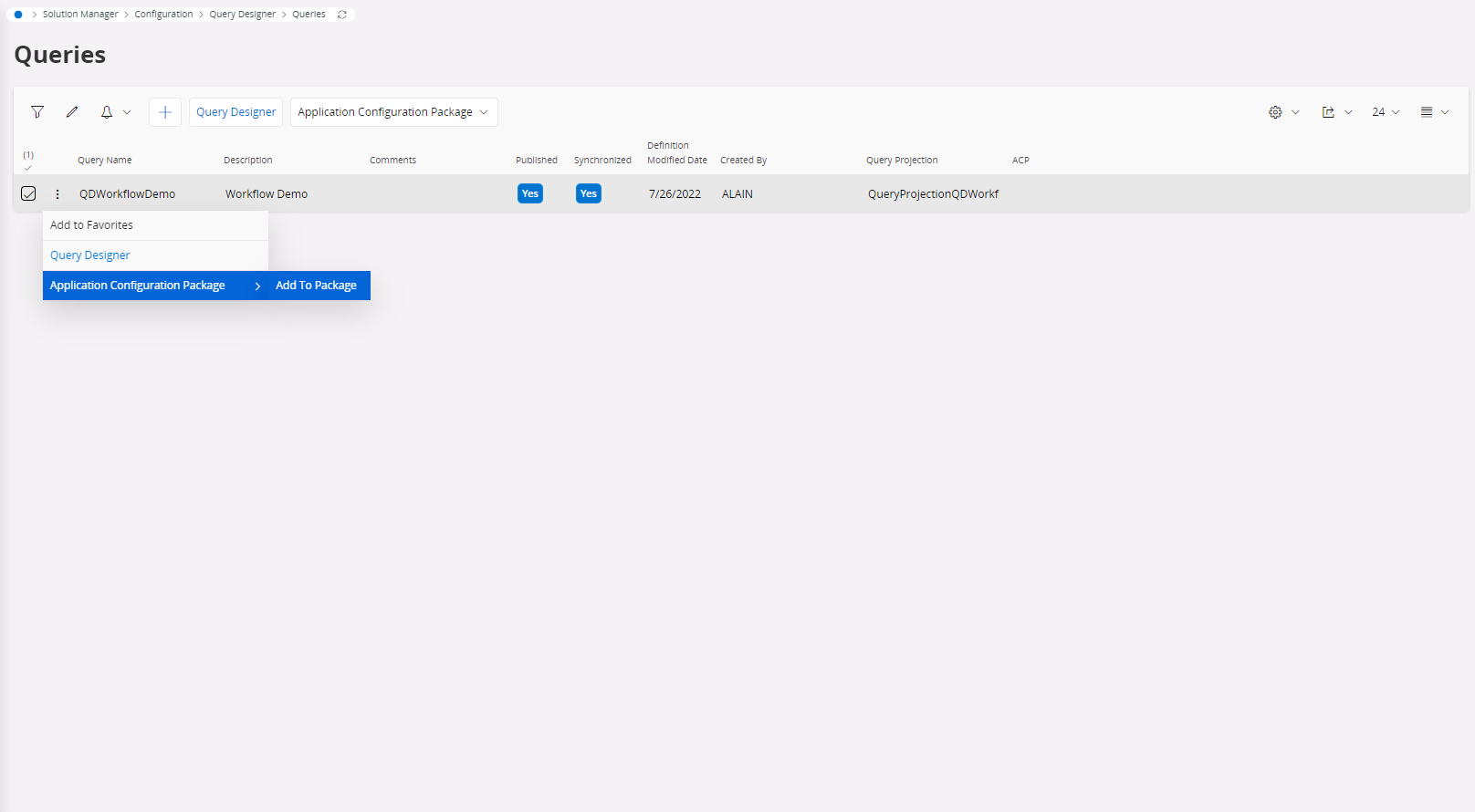The height and width of the screenshot is (812, 1475).
Task: Click the three-dot row menu for QDWorkflowDemo
Action: (58, 194)
